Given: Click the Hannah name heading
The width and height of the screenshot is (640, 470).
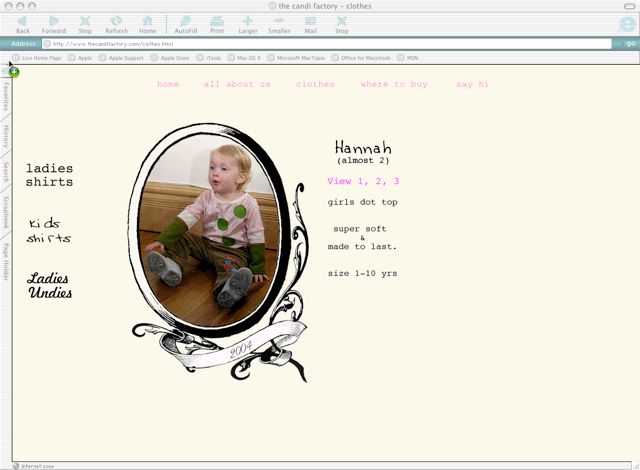Looking at the screenshot, I should (x=363, y=147).
